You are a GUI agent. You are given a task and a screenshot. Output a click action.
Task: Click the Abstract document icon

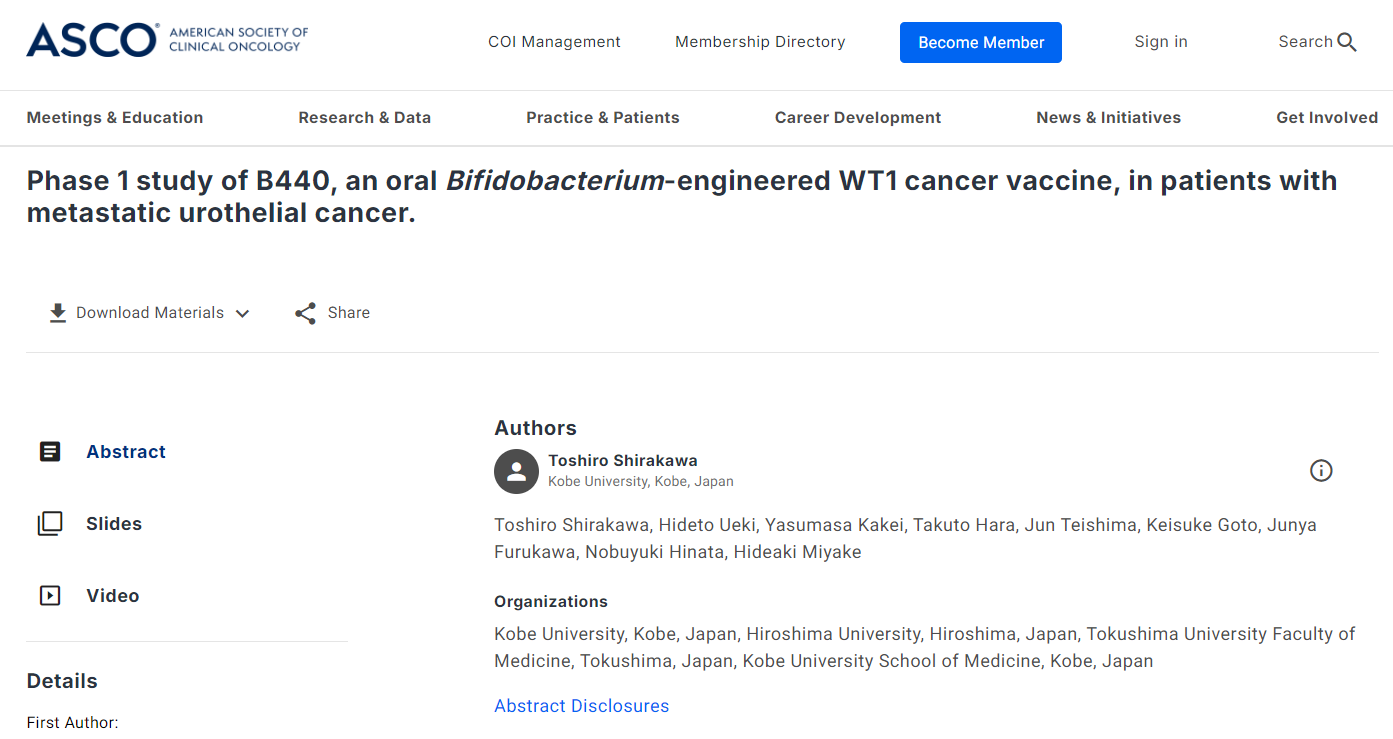pos(50,452)
